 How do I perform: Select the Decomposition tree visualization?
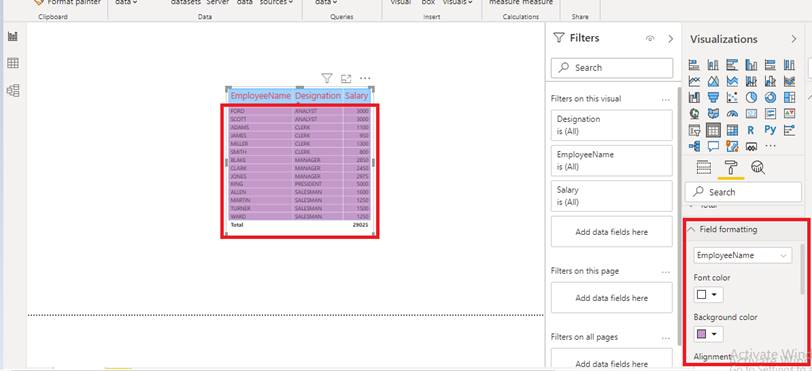click(x=694, y=146)
